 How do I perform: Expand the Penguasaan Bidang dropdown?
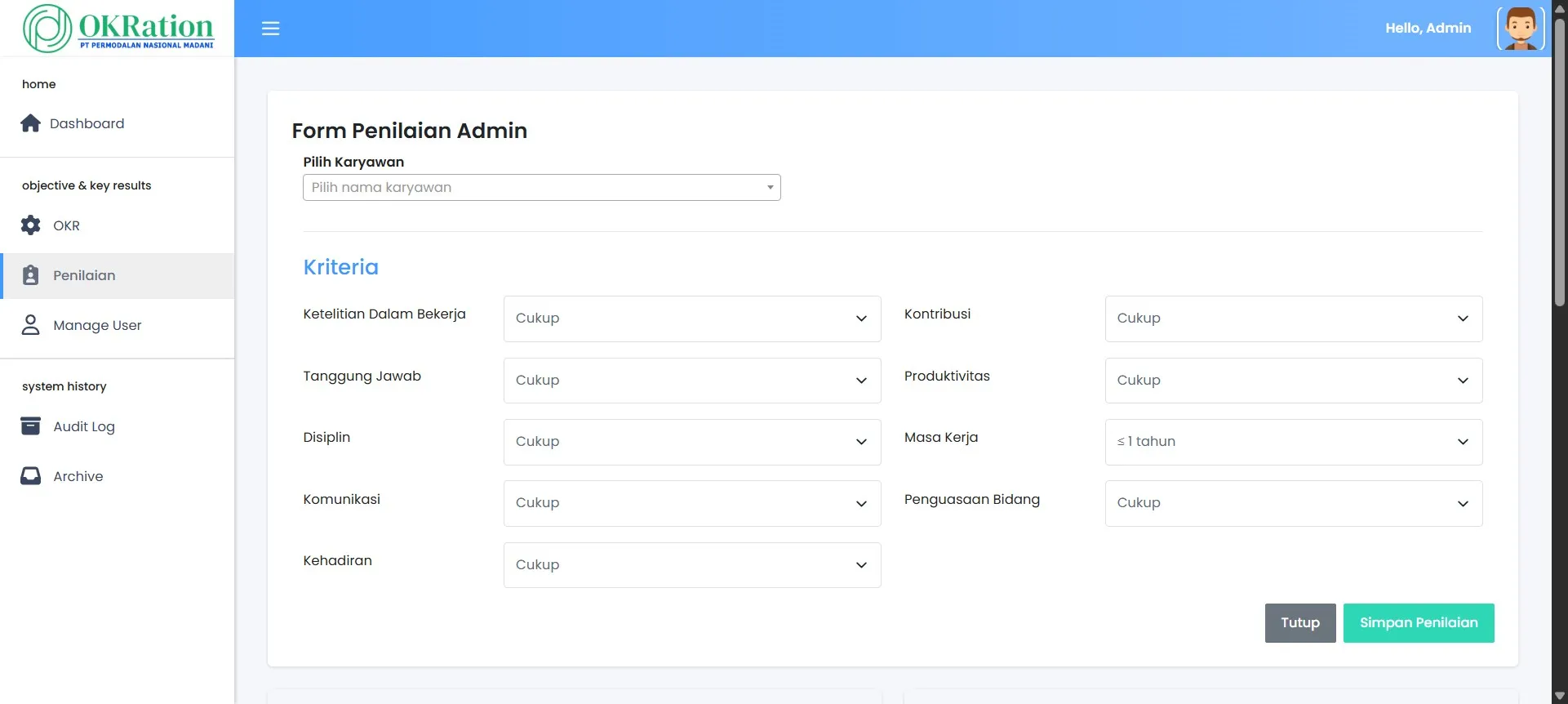click(x=1294, y=503)
